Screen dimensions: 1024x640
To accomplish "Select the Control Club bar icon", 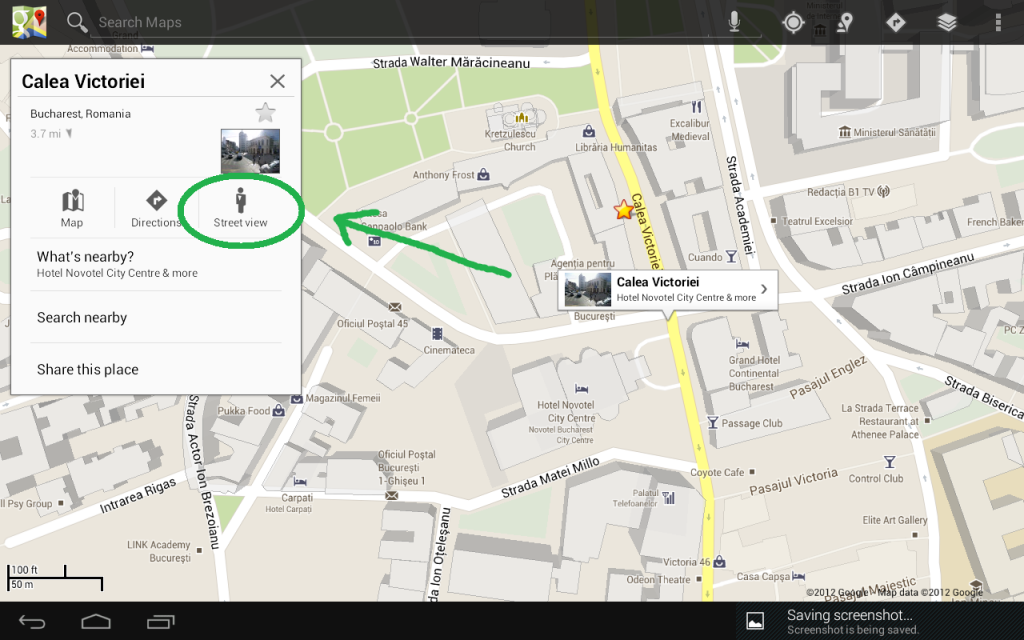I will coord(889,462).
